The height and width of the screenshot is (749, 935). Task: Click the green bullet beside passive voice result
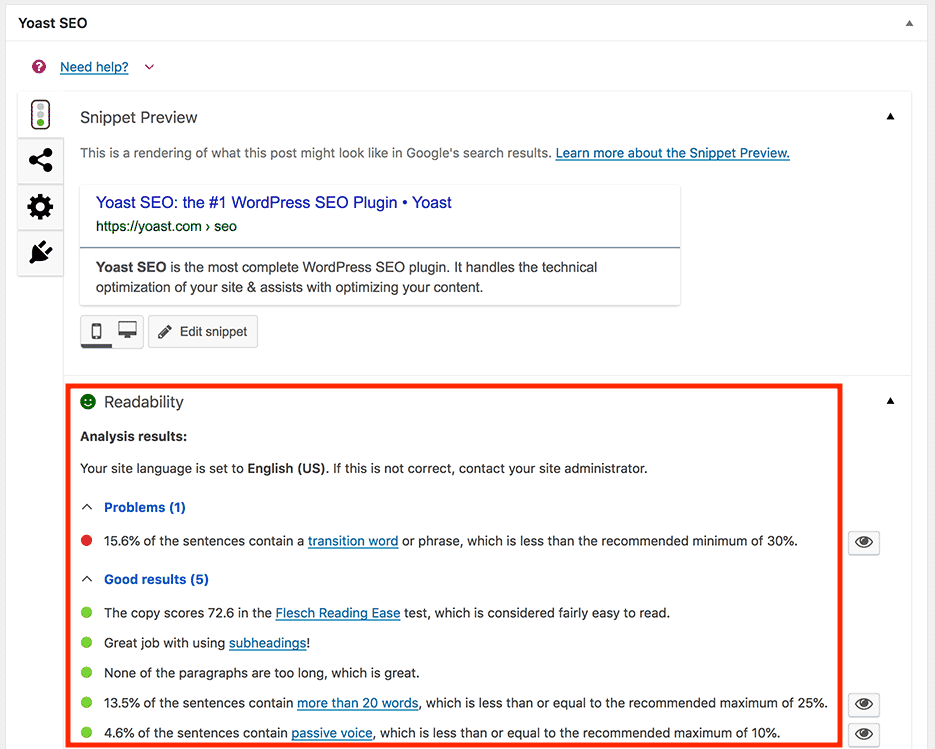pos(86,732)
